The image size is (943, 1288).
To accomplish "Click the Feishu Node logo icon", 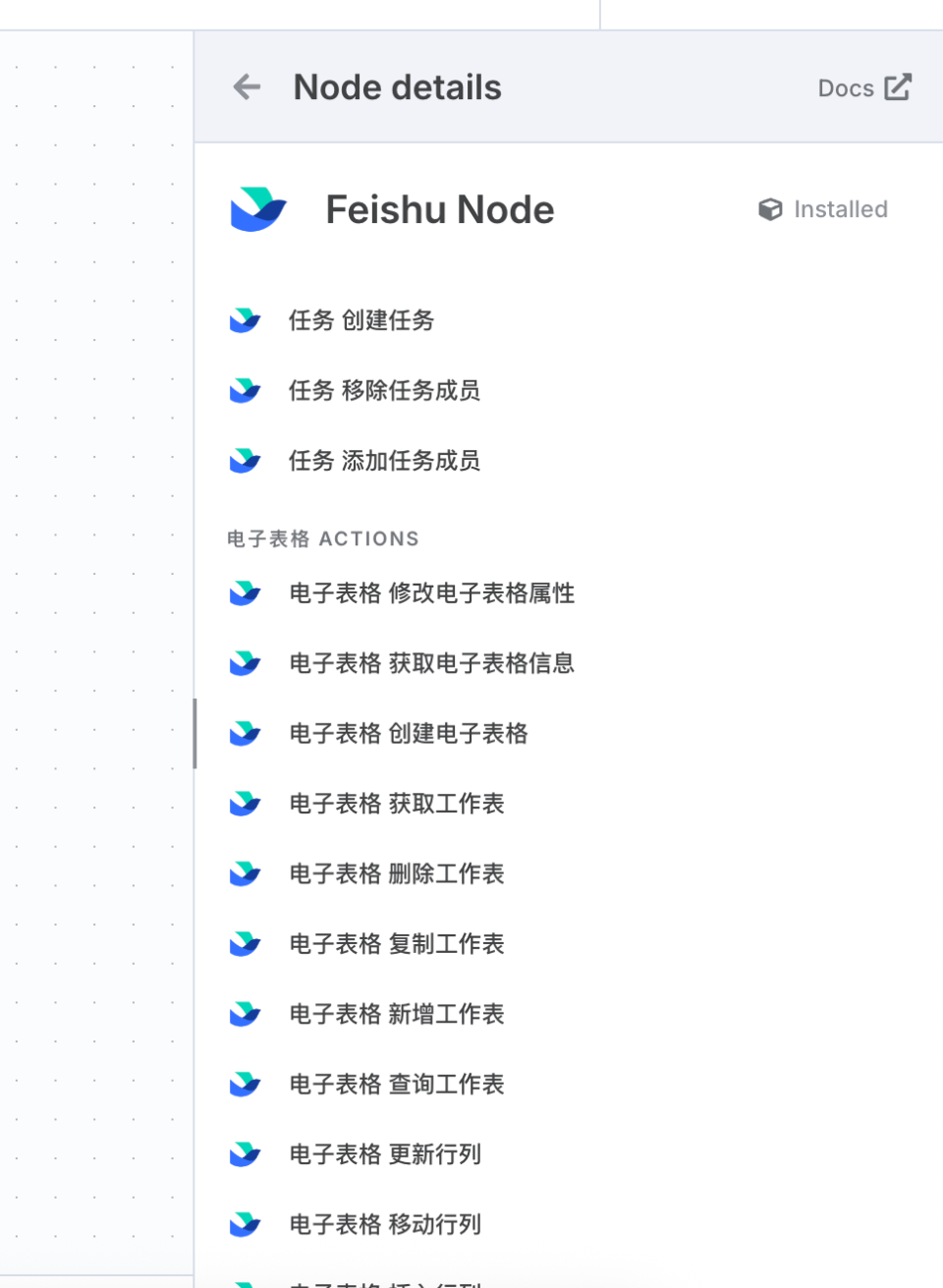I will tap(257, 208).
